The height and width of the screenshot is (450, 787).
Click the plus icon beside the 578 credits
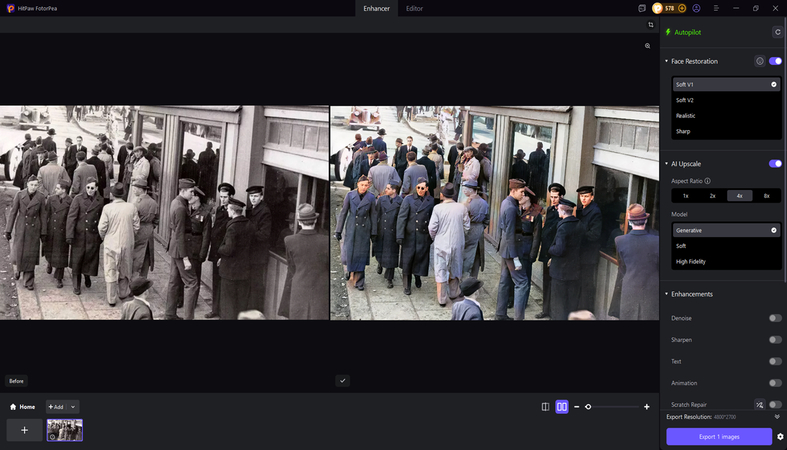(x=682, y=8)
